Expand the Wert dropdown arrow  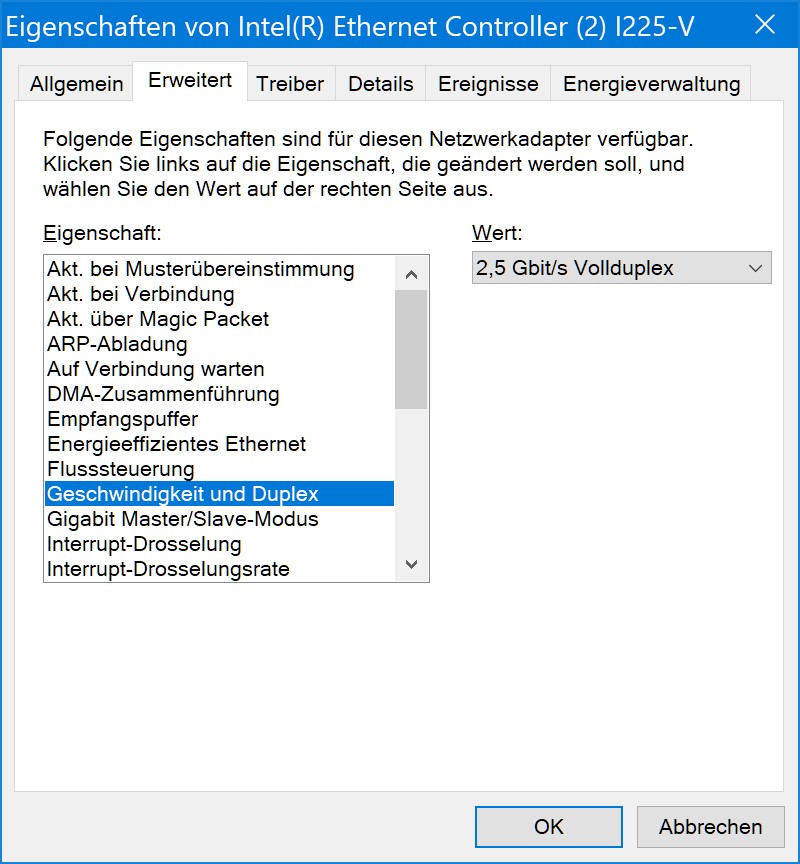click(755, 268)
